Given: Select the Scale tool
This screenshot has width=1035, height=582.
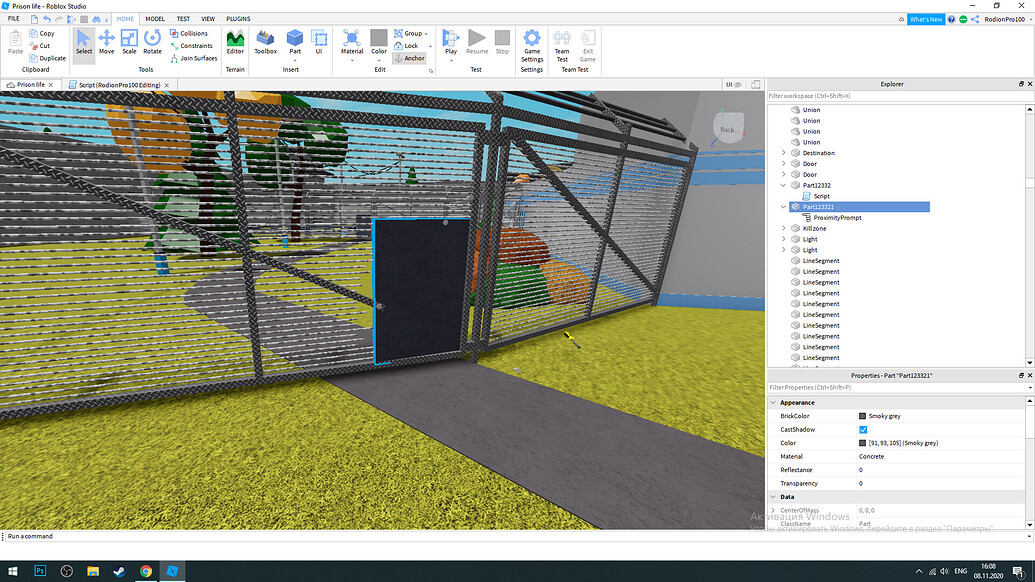Looking at the screenshot, I should pos(129,45).
